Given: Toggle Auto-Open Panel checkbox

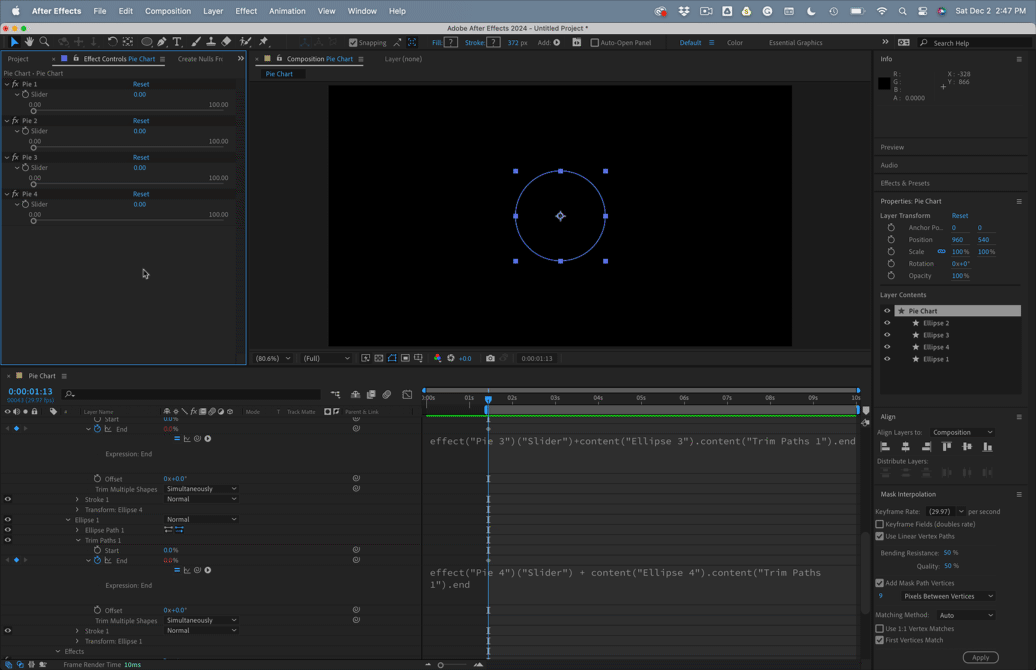Looking at the screenshot, I should tap(595, 42).
